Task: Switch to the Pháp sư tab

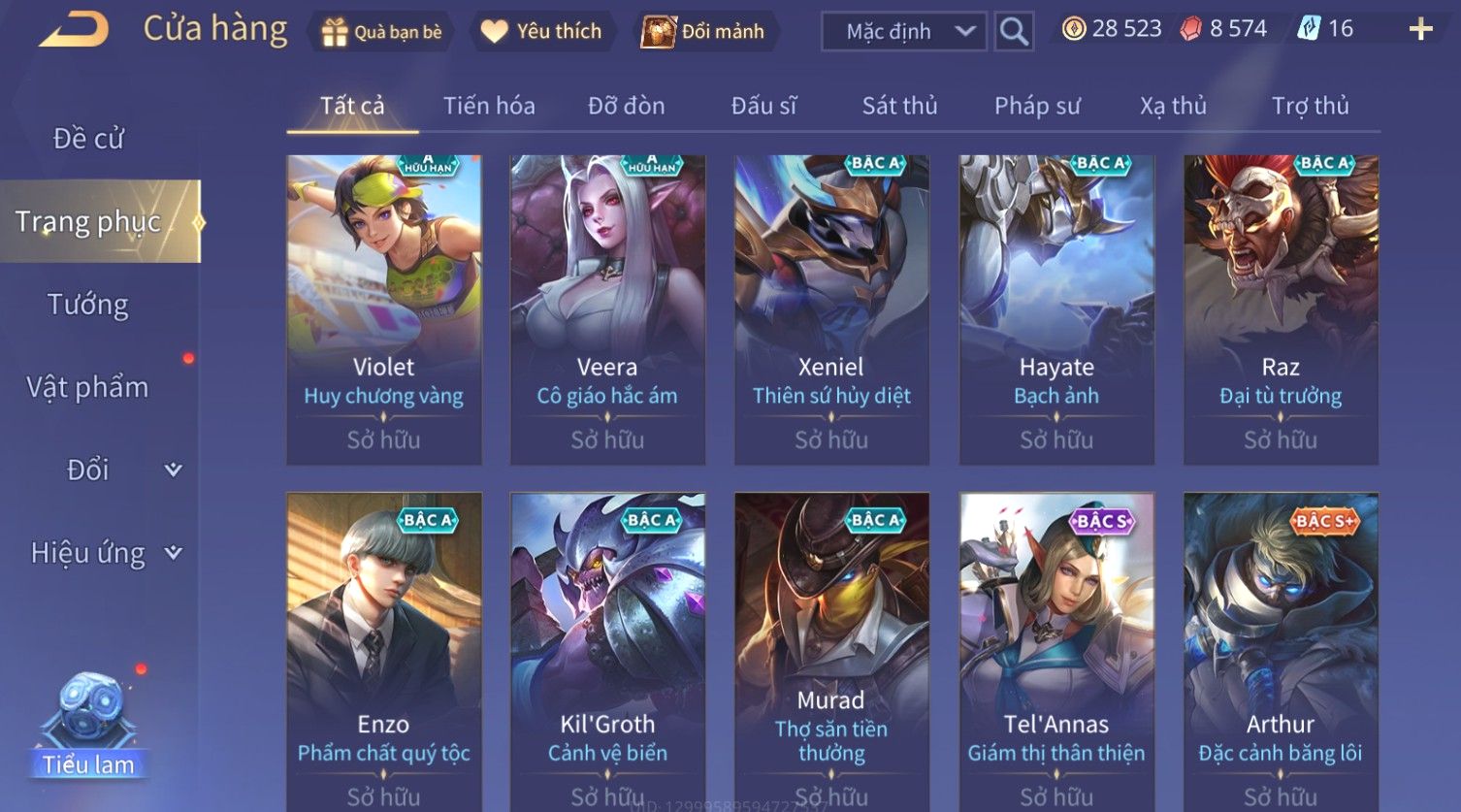Action: click(x=1037, y=106)
